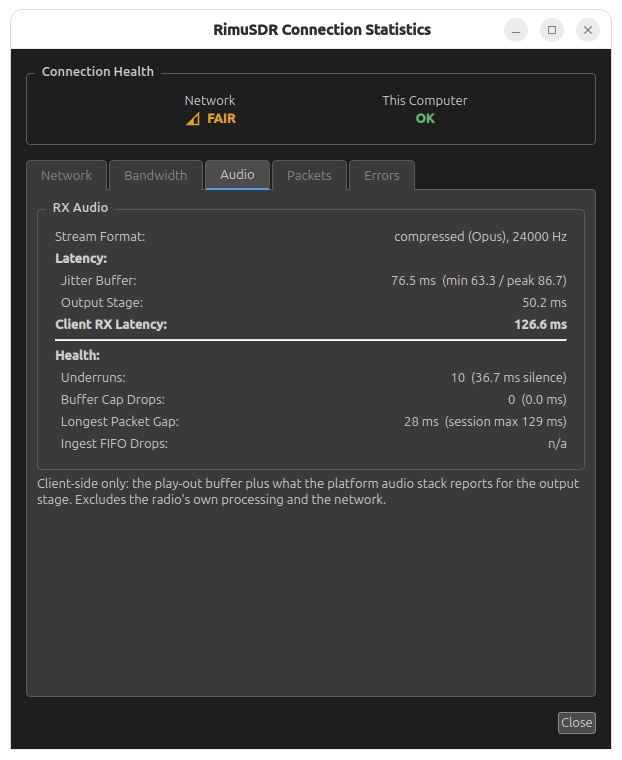Click the Output Stage label
Image resolution: width=622 pixels, height=760 pixels.
pyautogui.click(x=102, y=302)
